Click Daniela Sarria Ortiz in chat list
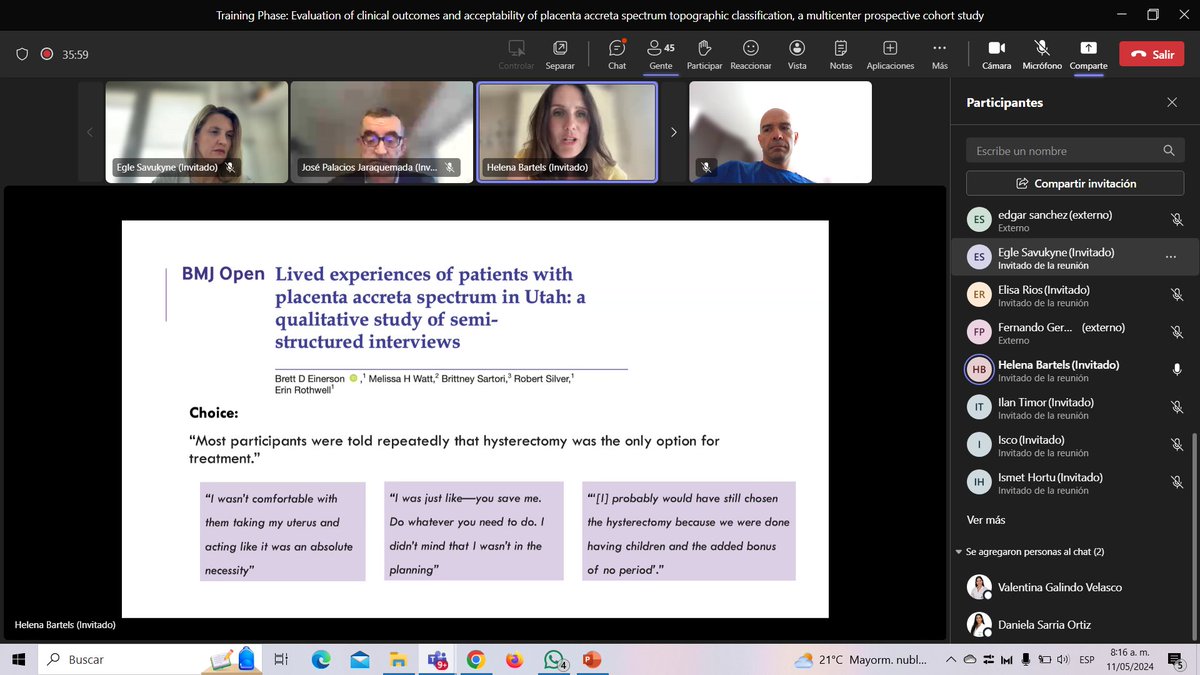The width and height of the screenshot is (1200, 675). [1075, 625]
